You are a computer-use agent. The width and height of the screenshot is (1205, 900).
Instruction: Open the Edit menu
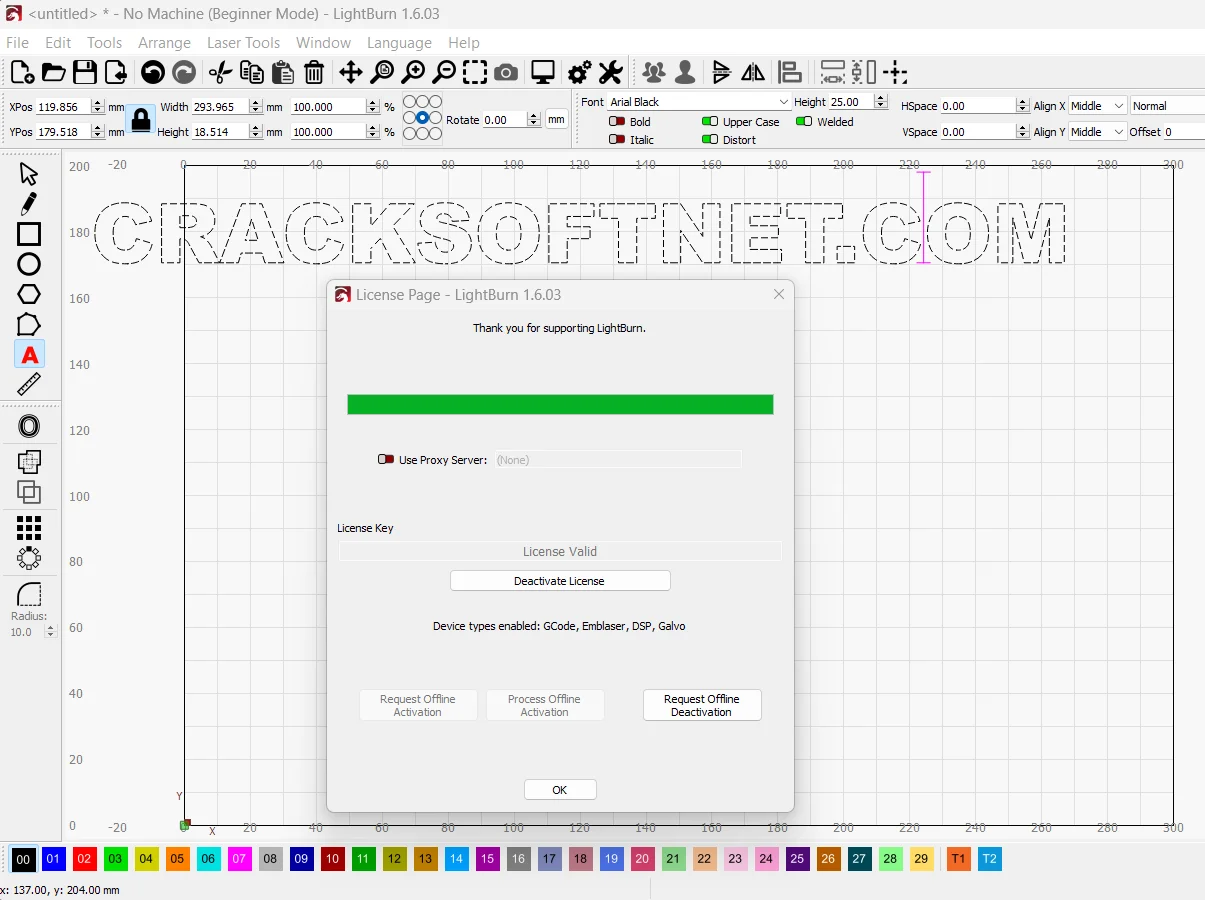58,43
